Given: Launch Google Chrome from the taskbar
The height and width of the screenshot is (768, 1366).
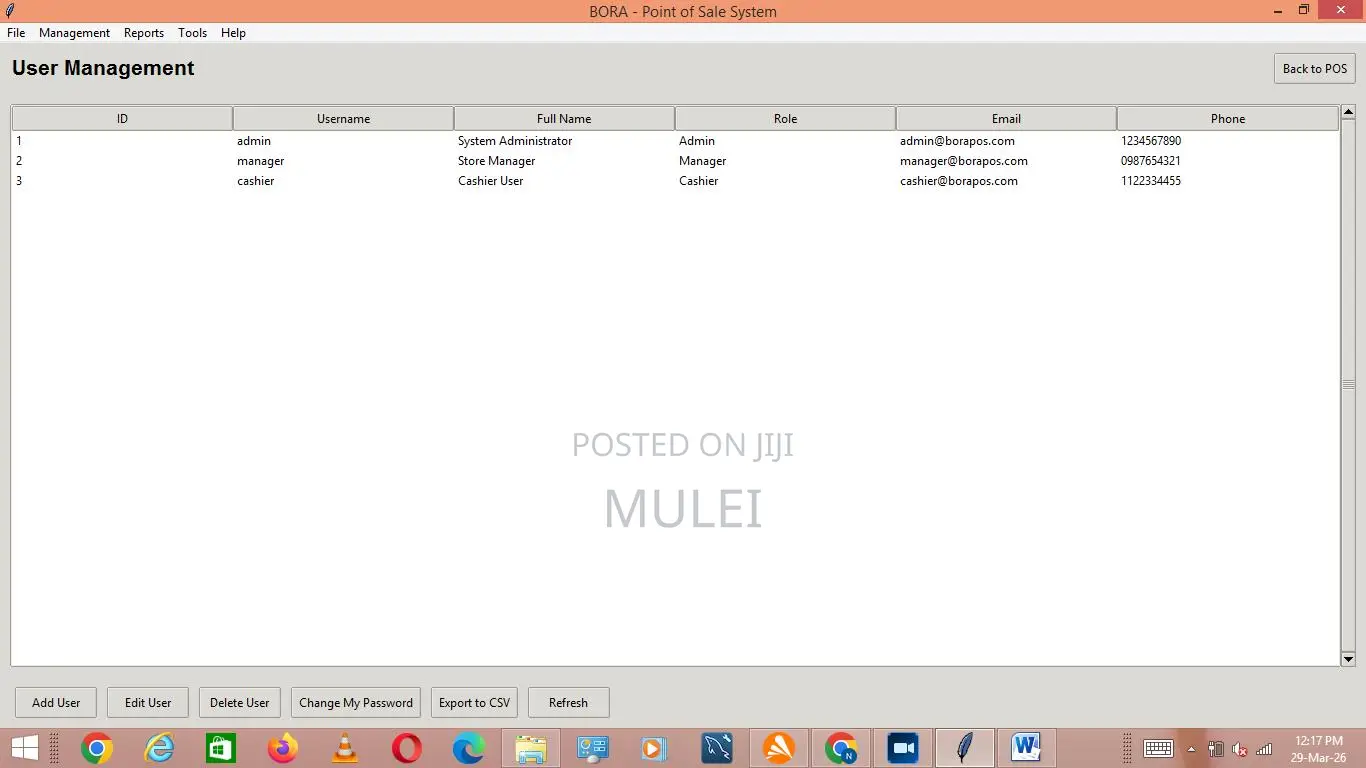Looking at the screenshot, I should point(97,748).
